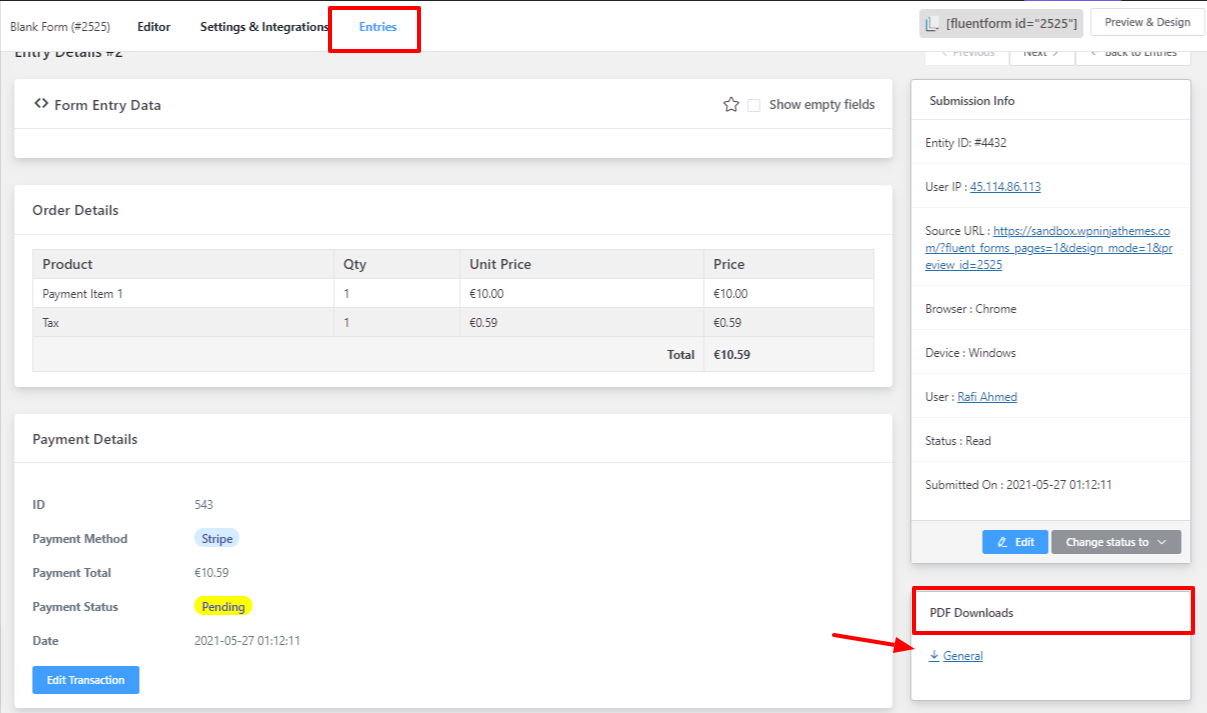Image resolution: width=1207 pixels, height=713 pixels.
Task: Copy the fluentform id="2525" shortcode
Action: pyautogui.click(x=1011, y=24)
